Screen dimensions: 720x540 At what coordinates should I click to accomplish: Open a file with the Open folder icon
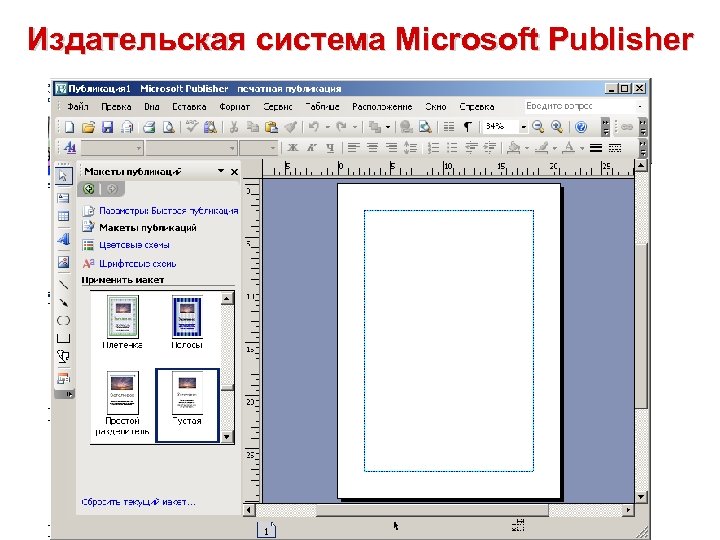pyautogui.click(x=88, y=127)
